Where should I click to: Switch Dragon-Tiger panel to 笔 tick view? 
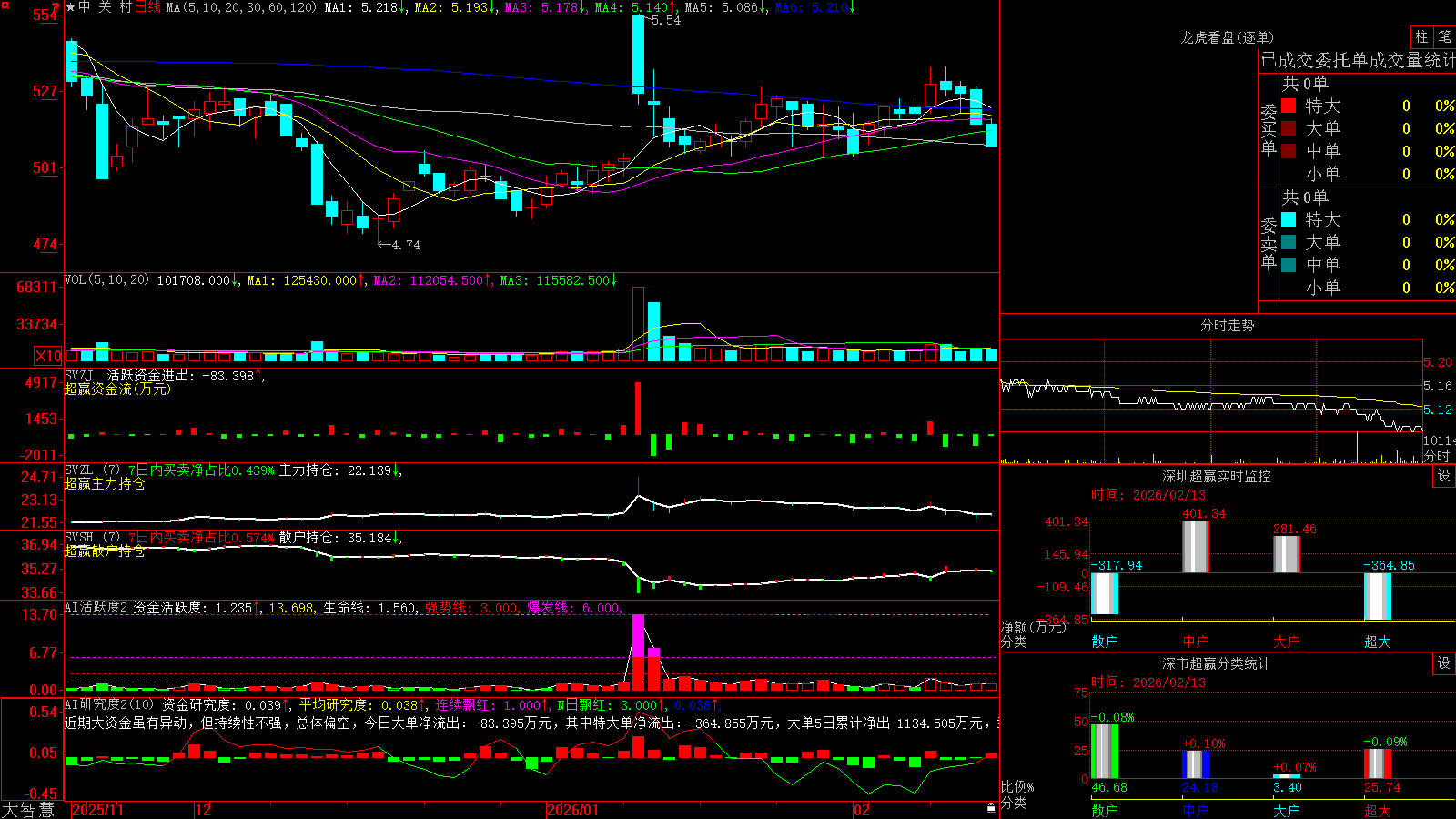1444,36
